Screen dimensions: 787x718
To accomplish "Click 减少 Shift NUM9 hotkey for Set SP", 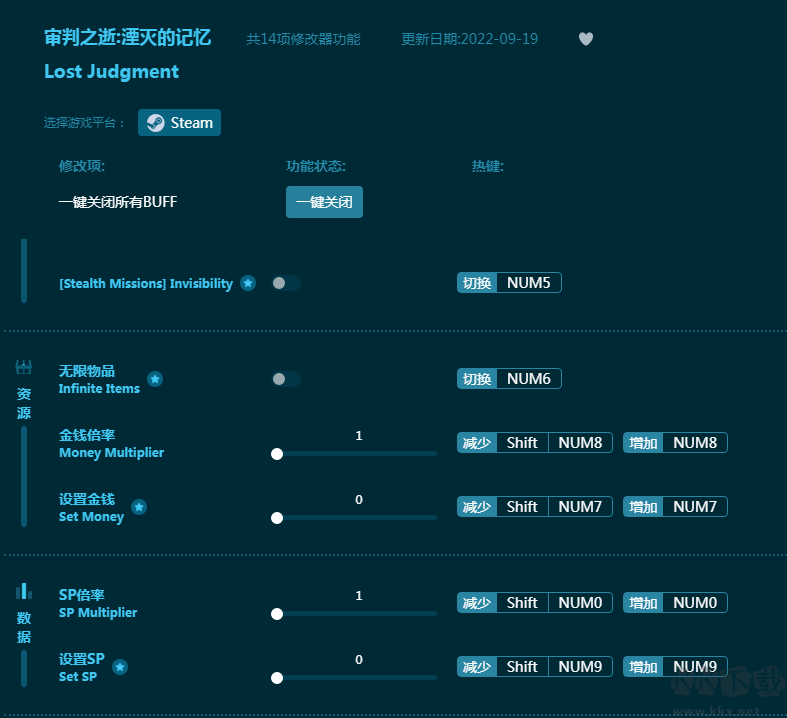I will [535, 666].
